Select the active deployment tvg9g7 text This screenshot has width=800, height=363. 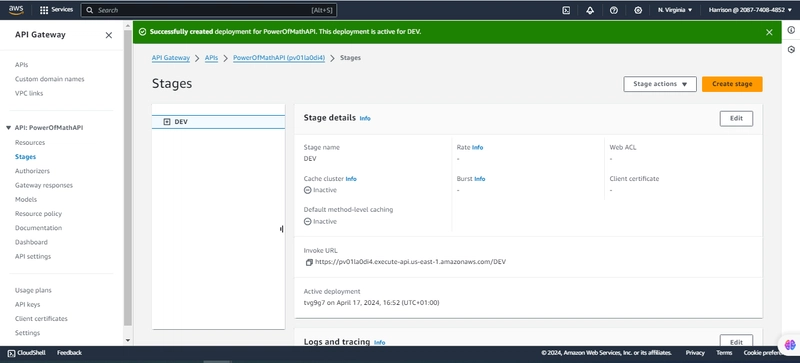pos(371,303)
